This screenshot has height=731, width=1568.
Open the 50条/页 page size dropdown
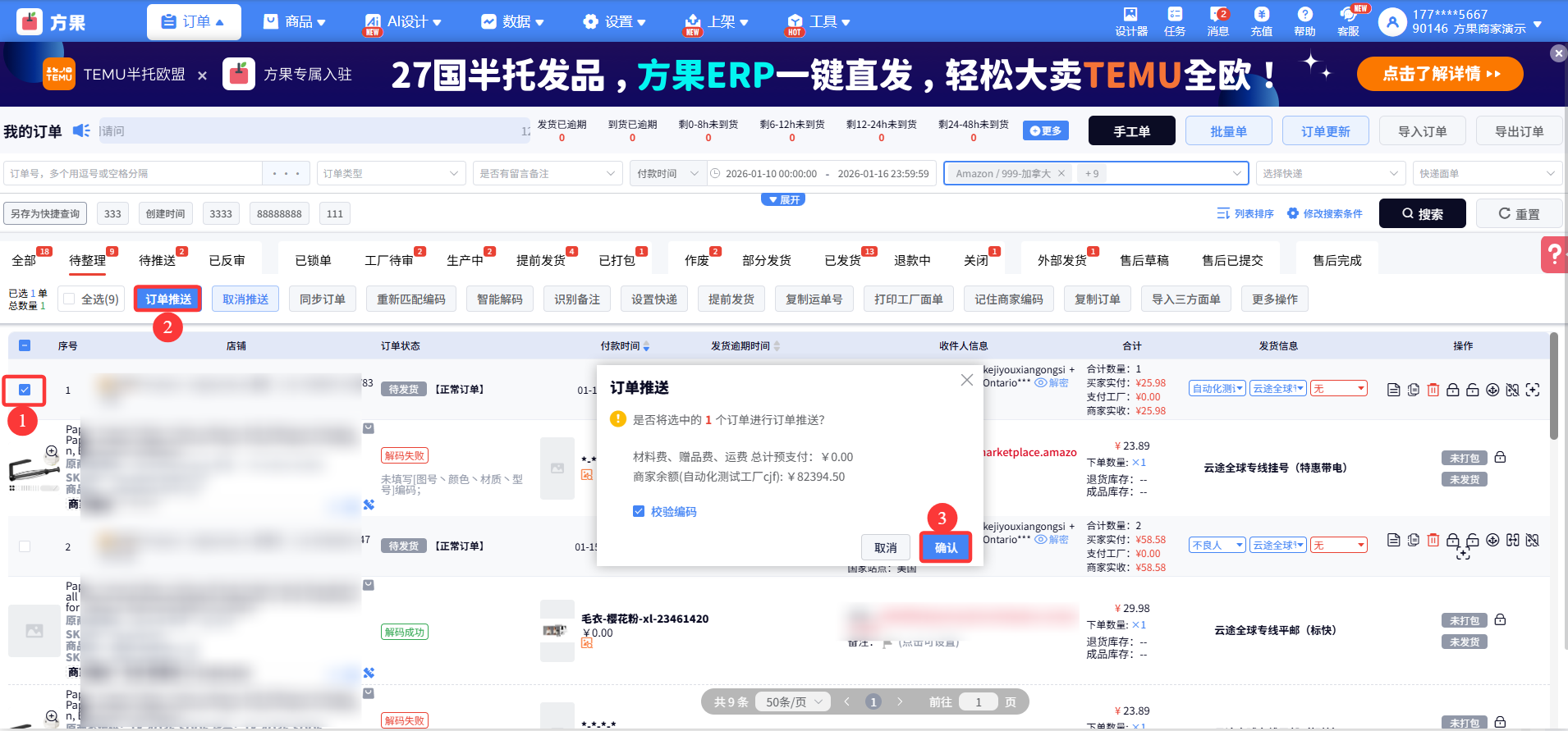[x=793, y=702]
